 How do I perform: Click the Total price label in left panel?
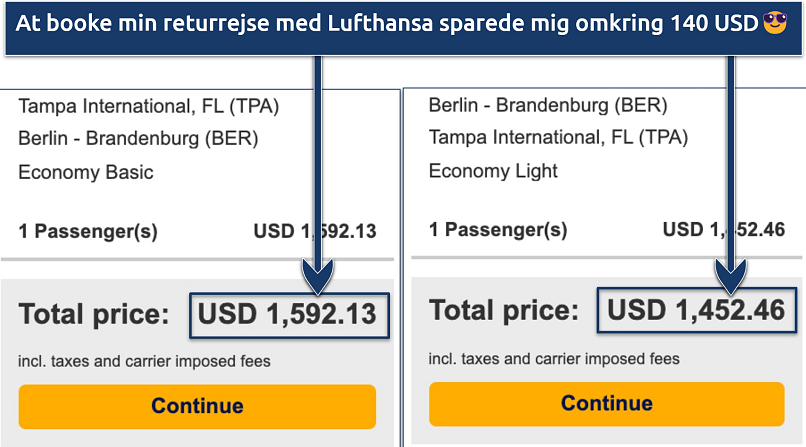point(95,316)
